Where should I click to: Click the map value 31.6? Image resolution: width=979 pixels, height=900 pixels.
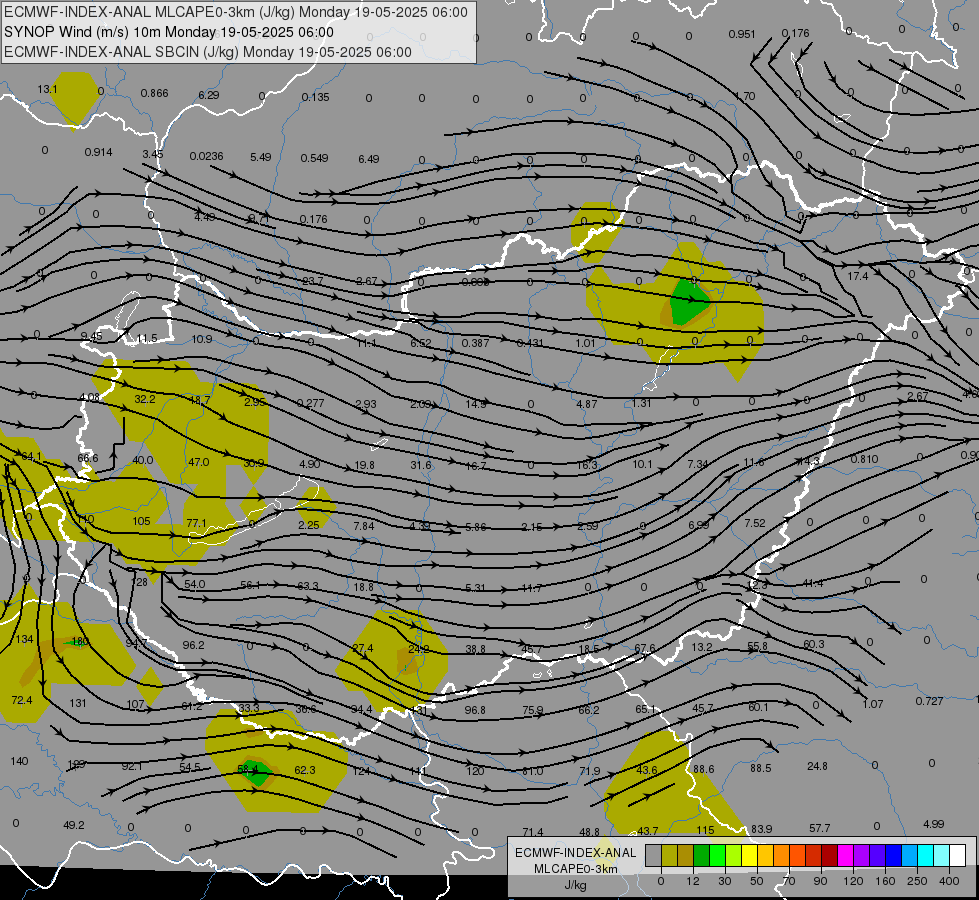pyautogui.click(x=421, y=465)
